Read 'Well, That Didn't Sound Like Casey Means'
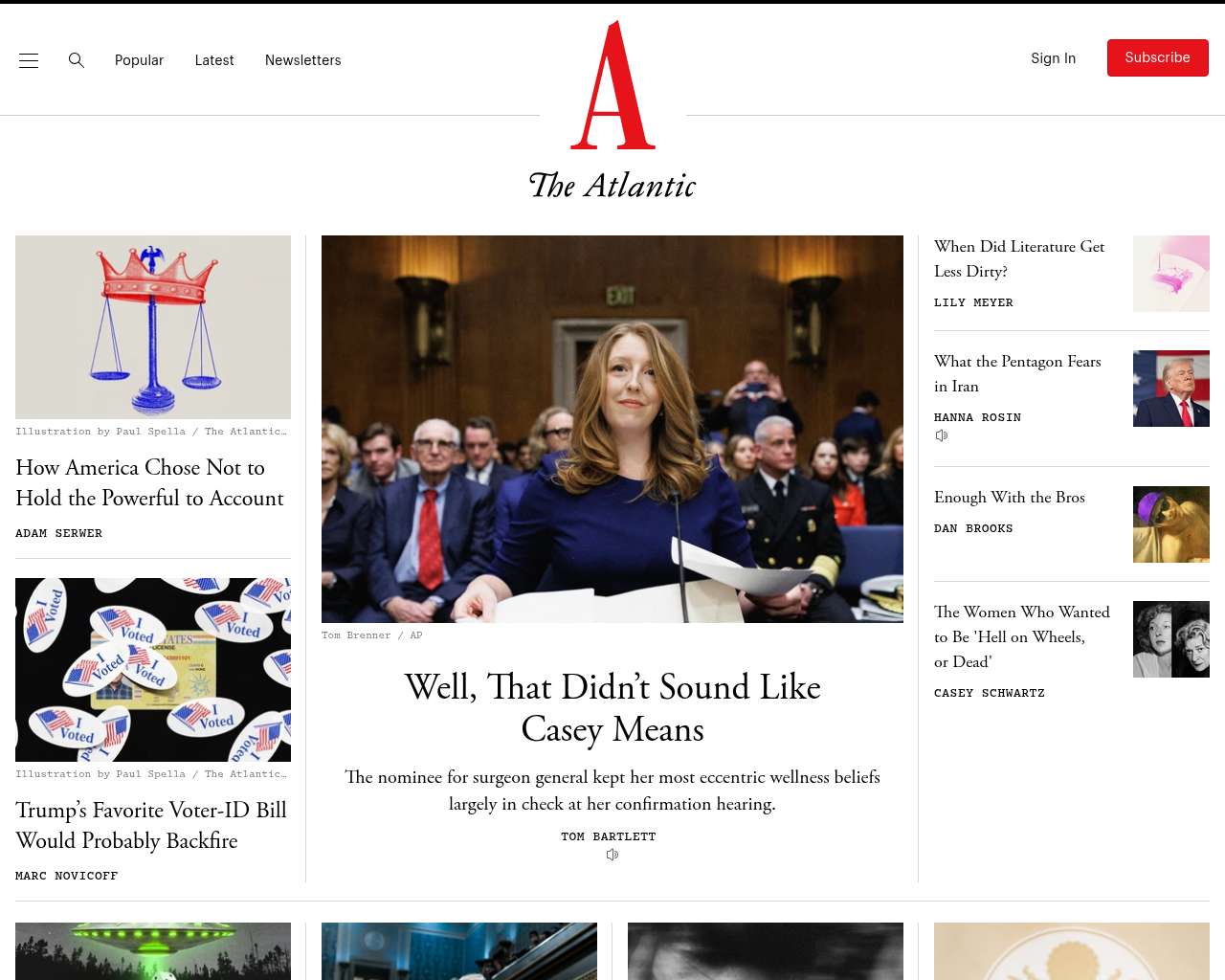The image size is (1225, 980). tap(612, 708)
